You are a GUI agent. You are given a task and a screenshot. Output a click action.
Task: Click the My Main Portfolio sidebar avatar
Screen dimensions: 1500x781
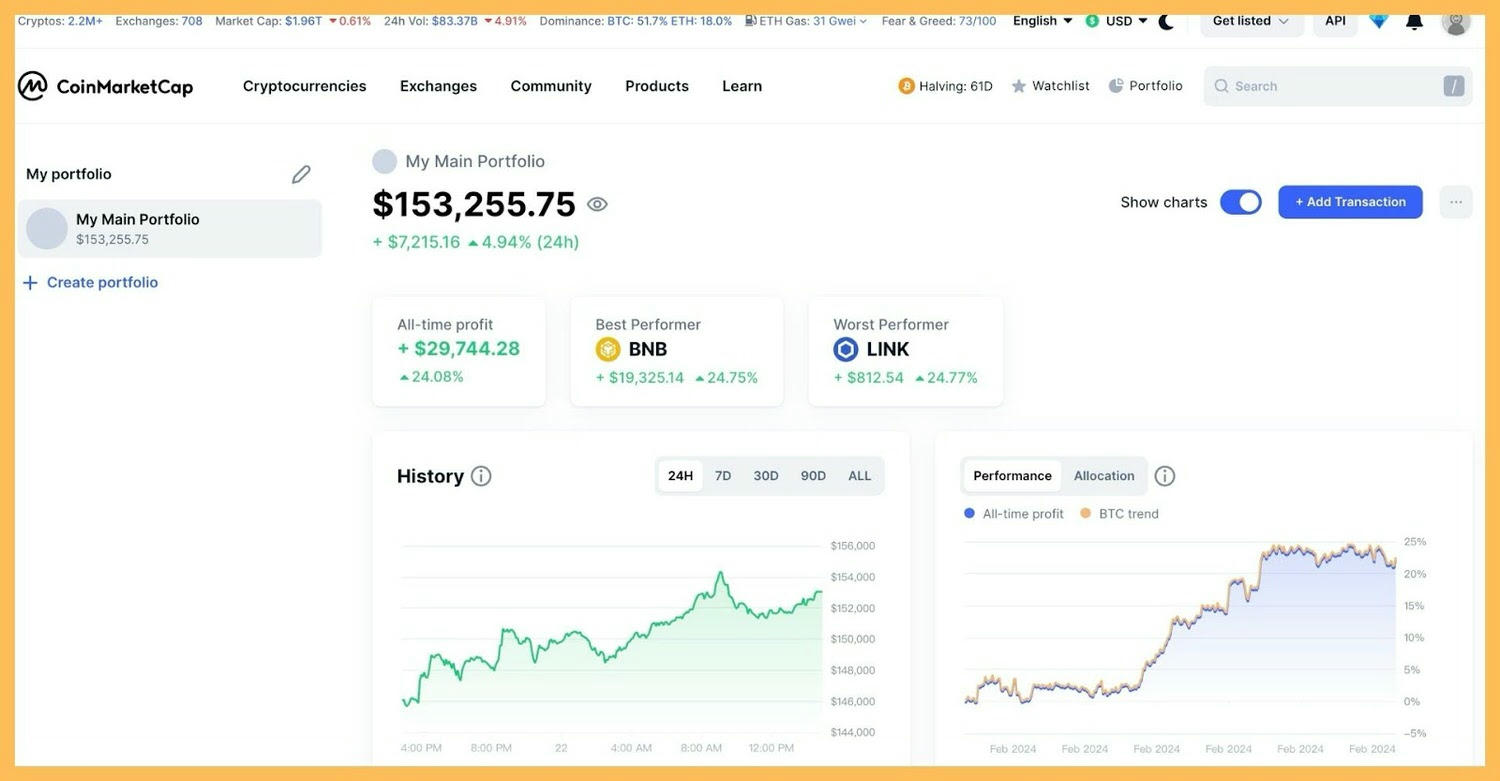coord(47,229)
